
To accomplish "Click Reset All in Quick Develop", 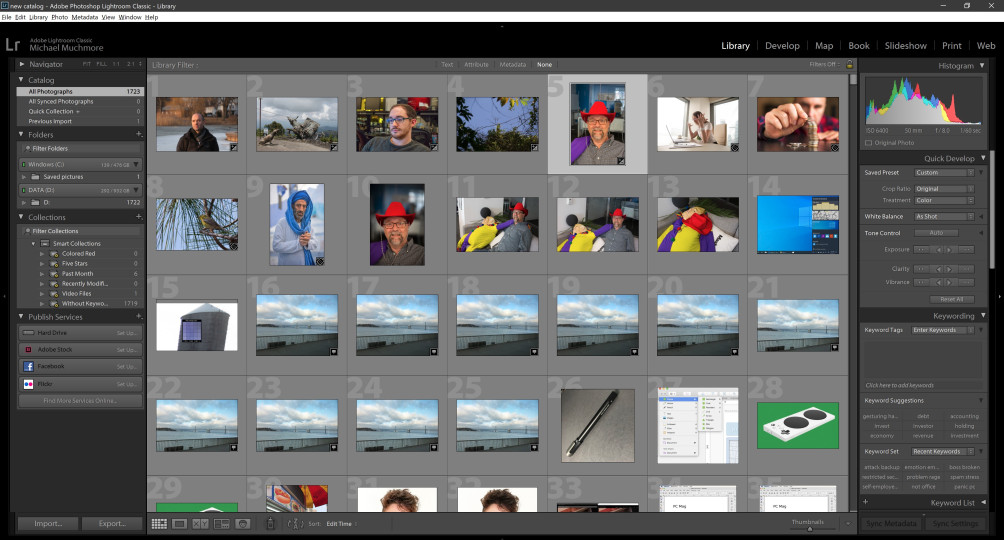I will [951, 299].
